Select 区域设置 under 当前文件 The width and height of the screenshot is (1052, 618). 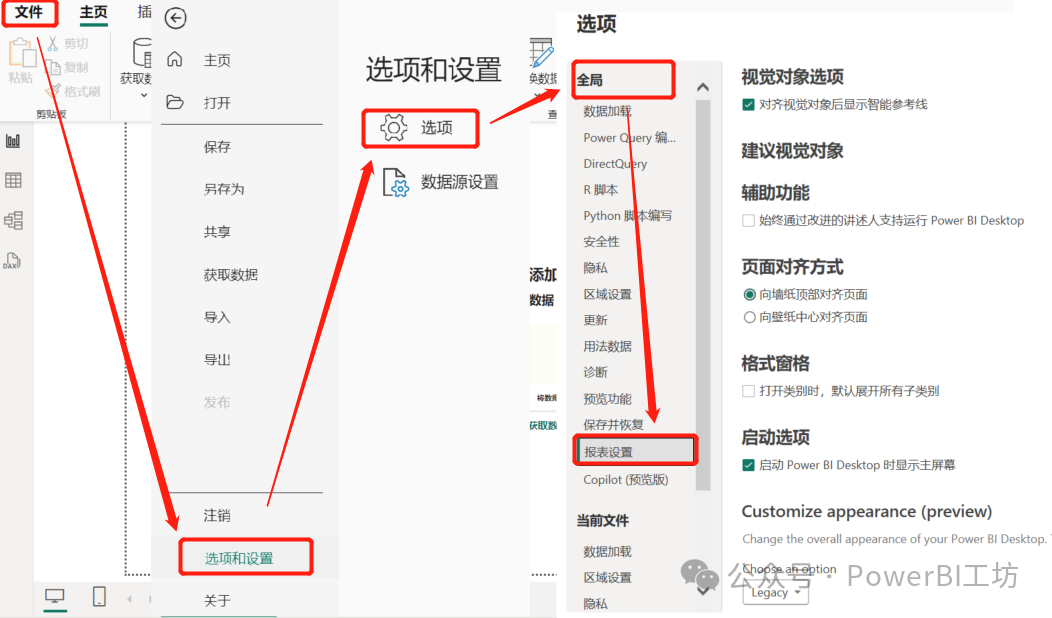pos(607,578)
